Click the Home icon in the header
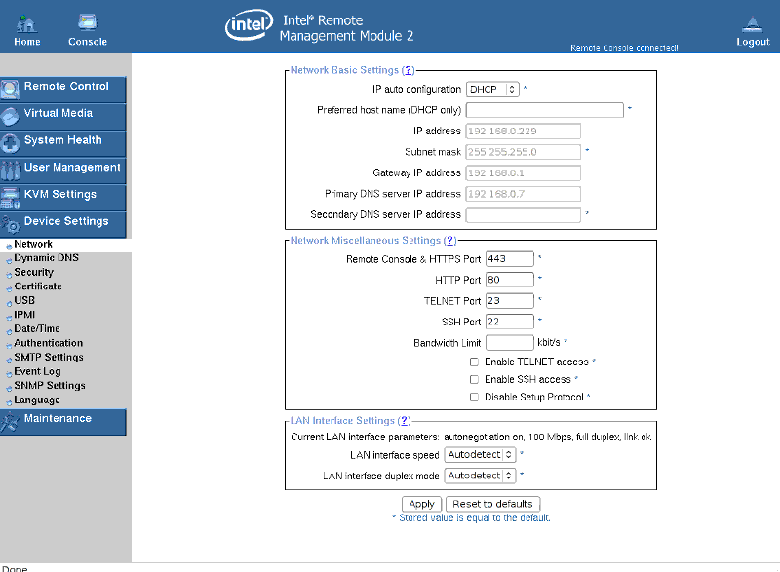Viewport: 780px width, 572px height. click(27, 23)
